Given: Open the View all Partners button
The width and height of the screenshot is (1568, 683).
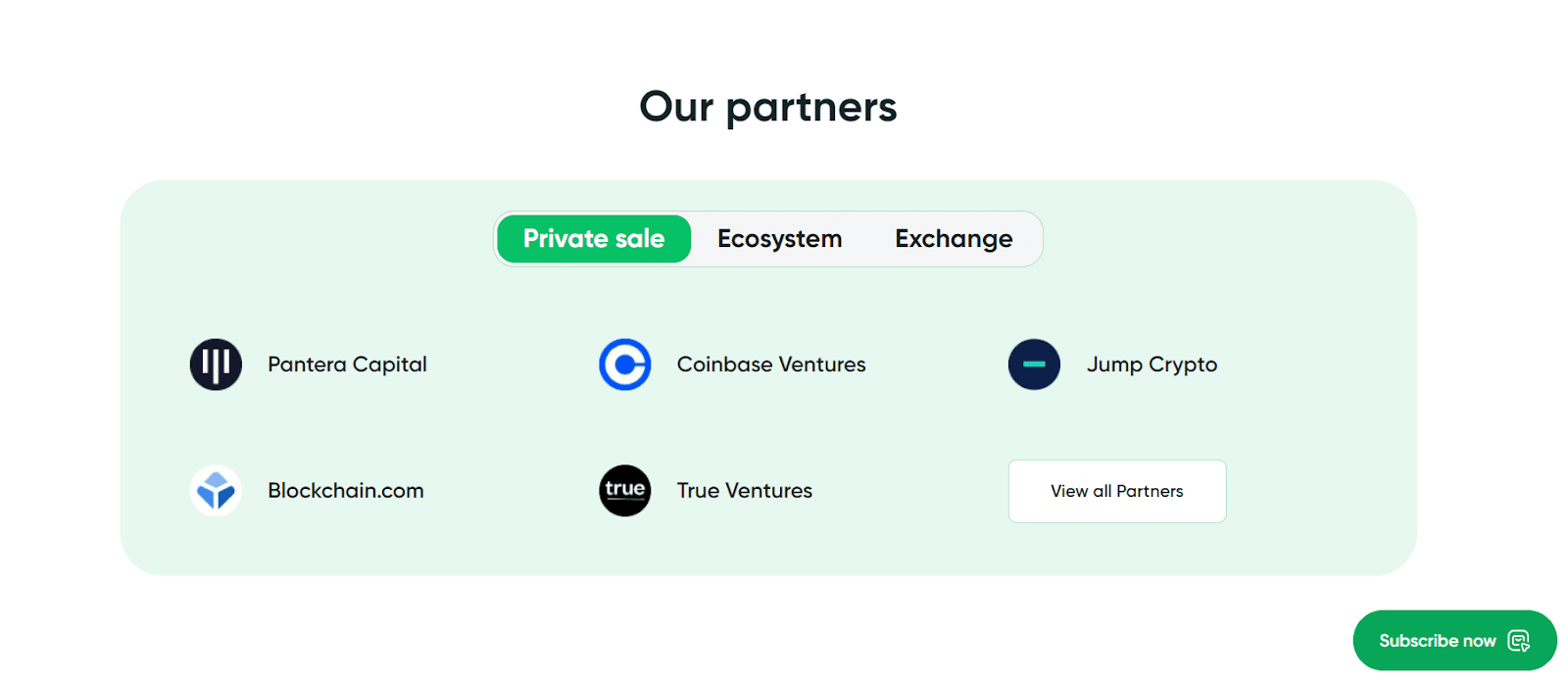Looking at the screenshot, I should [1117, 491].
